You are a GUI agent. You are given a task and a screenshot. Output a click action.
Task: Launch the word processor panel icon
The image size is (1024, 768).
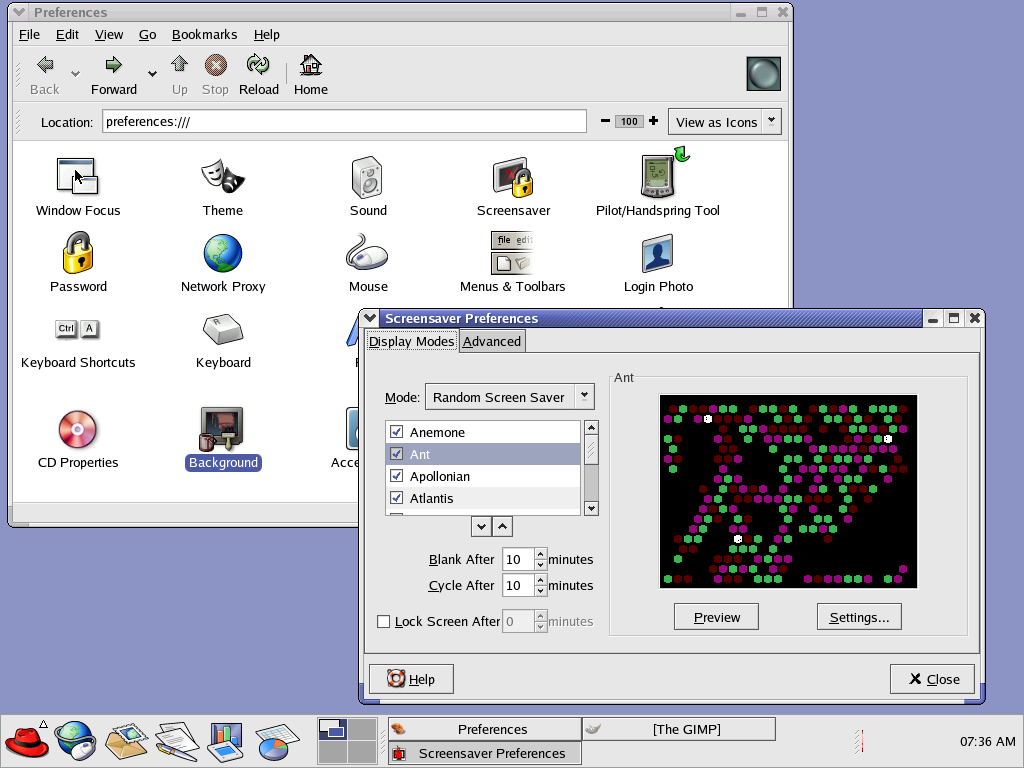pos(177,741)
